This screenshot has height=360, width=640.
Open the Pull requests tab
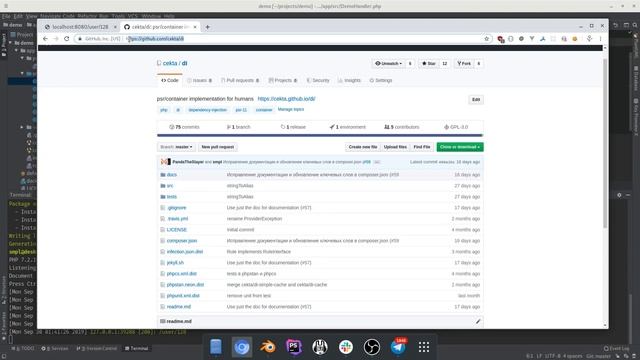(240, 80)
